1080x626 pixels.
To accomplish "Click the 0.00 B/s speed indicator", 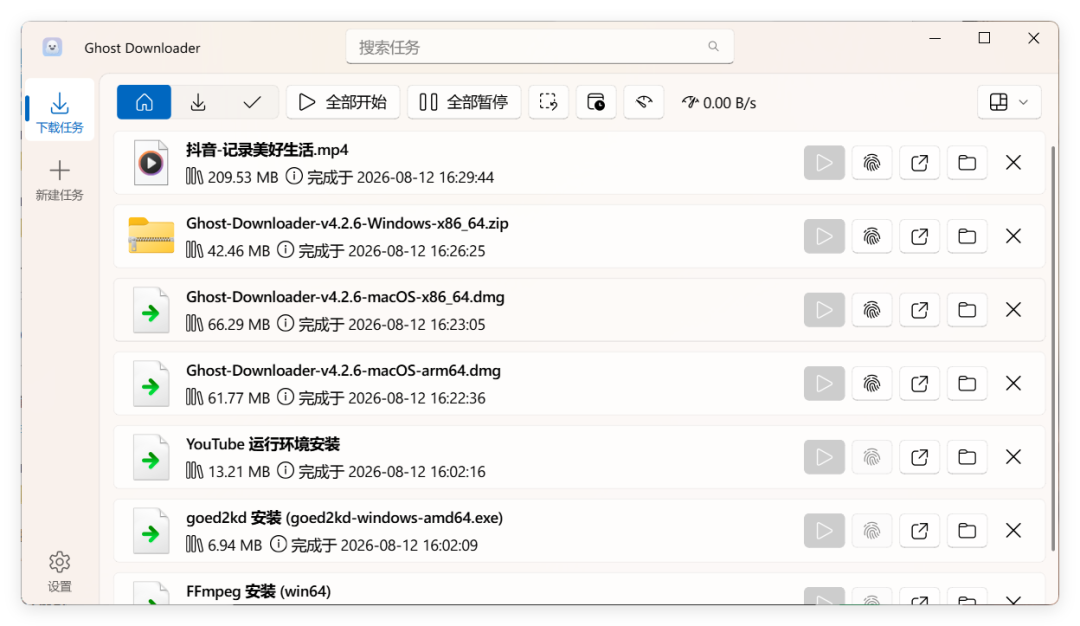I will pyautogui.click(x=719, y=103).
